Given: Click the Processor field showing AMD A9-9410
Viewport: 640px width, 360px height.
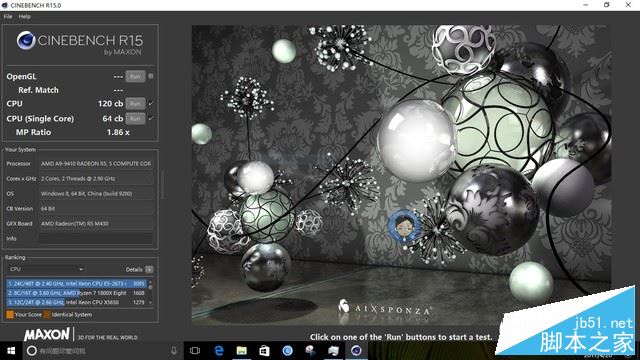Looking at the screenshot, I should pos(96,164).
